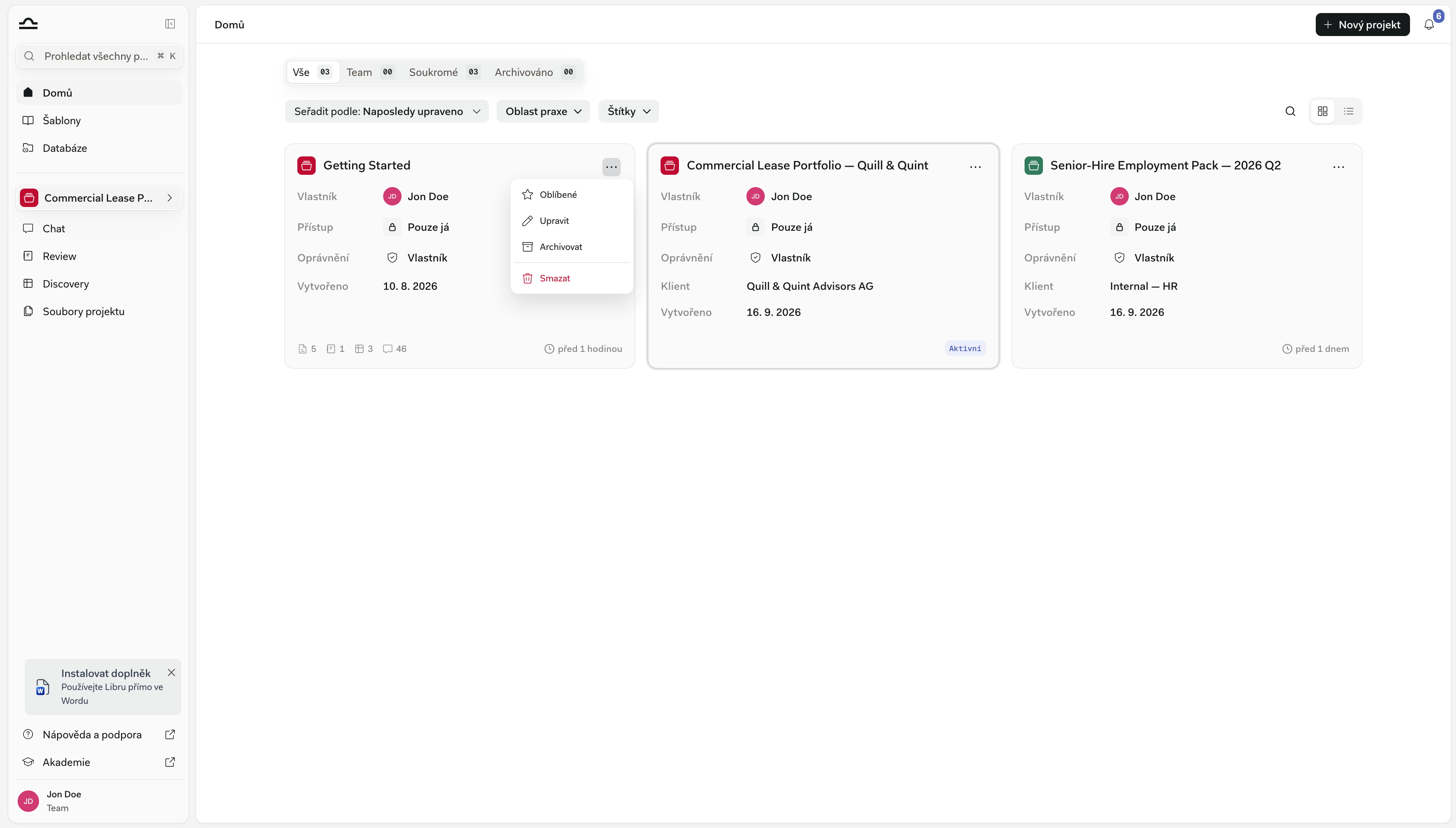Go to Domů in sidebar

(x=99, y=93)
